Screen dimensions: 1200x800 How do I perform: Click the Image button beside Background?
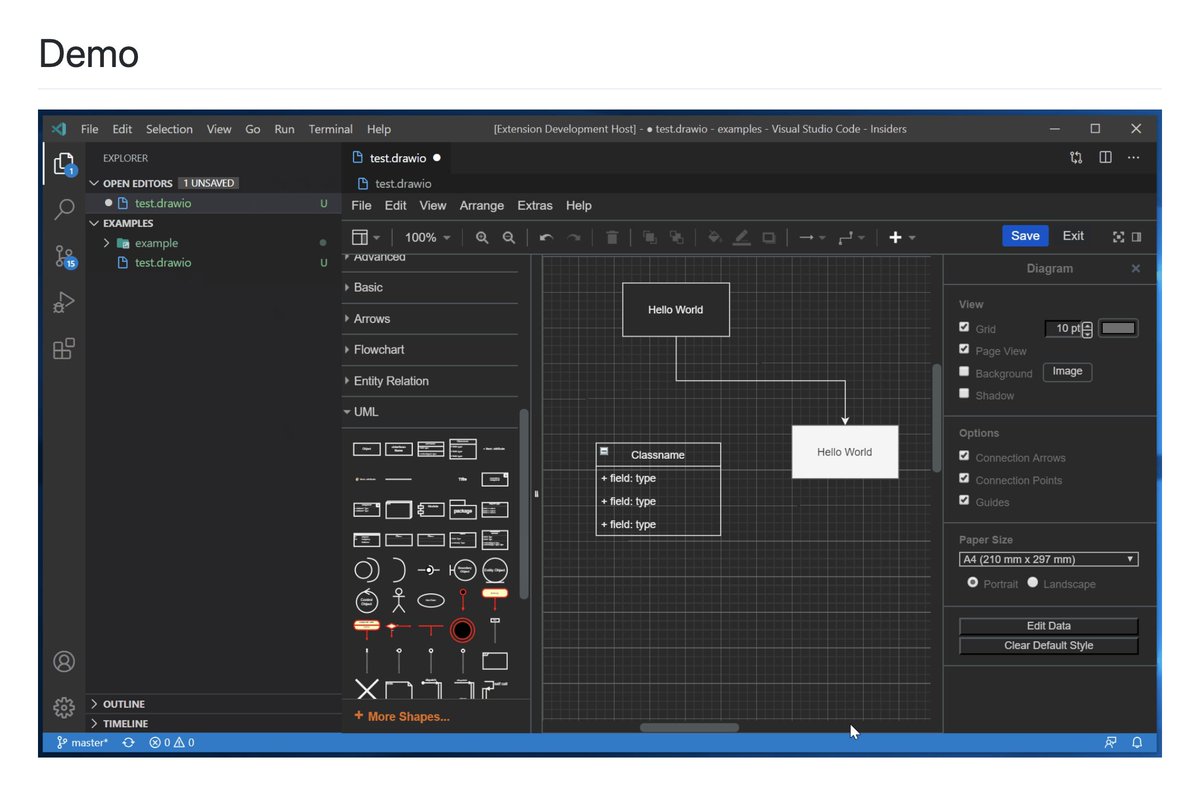1067,371
